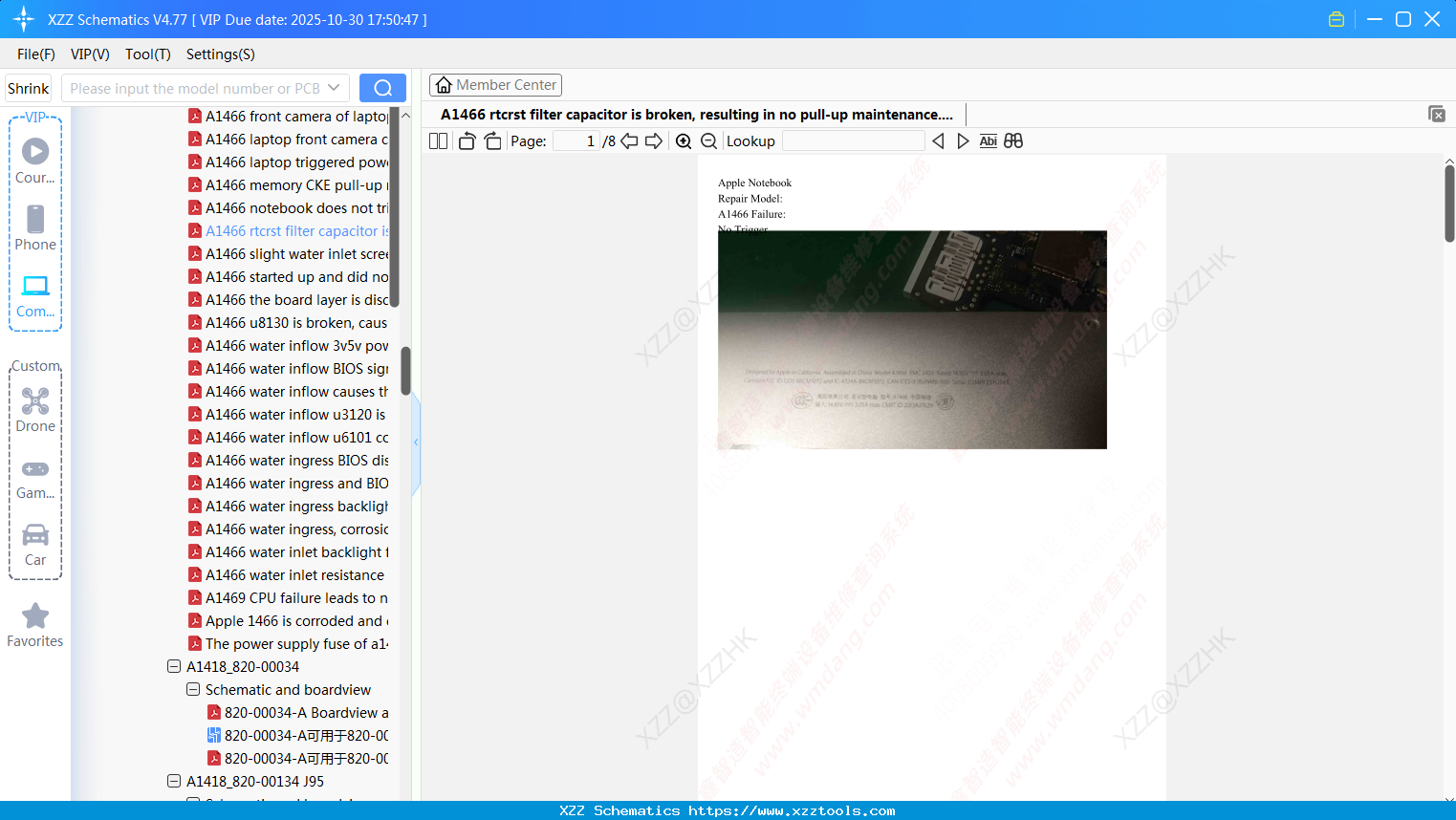Screen dimensions: 1456x820
Task: Zoom out of the document
Action: (708, 140)
